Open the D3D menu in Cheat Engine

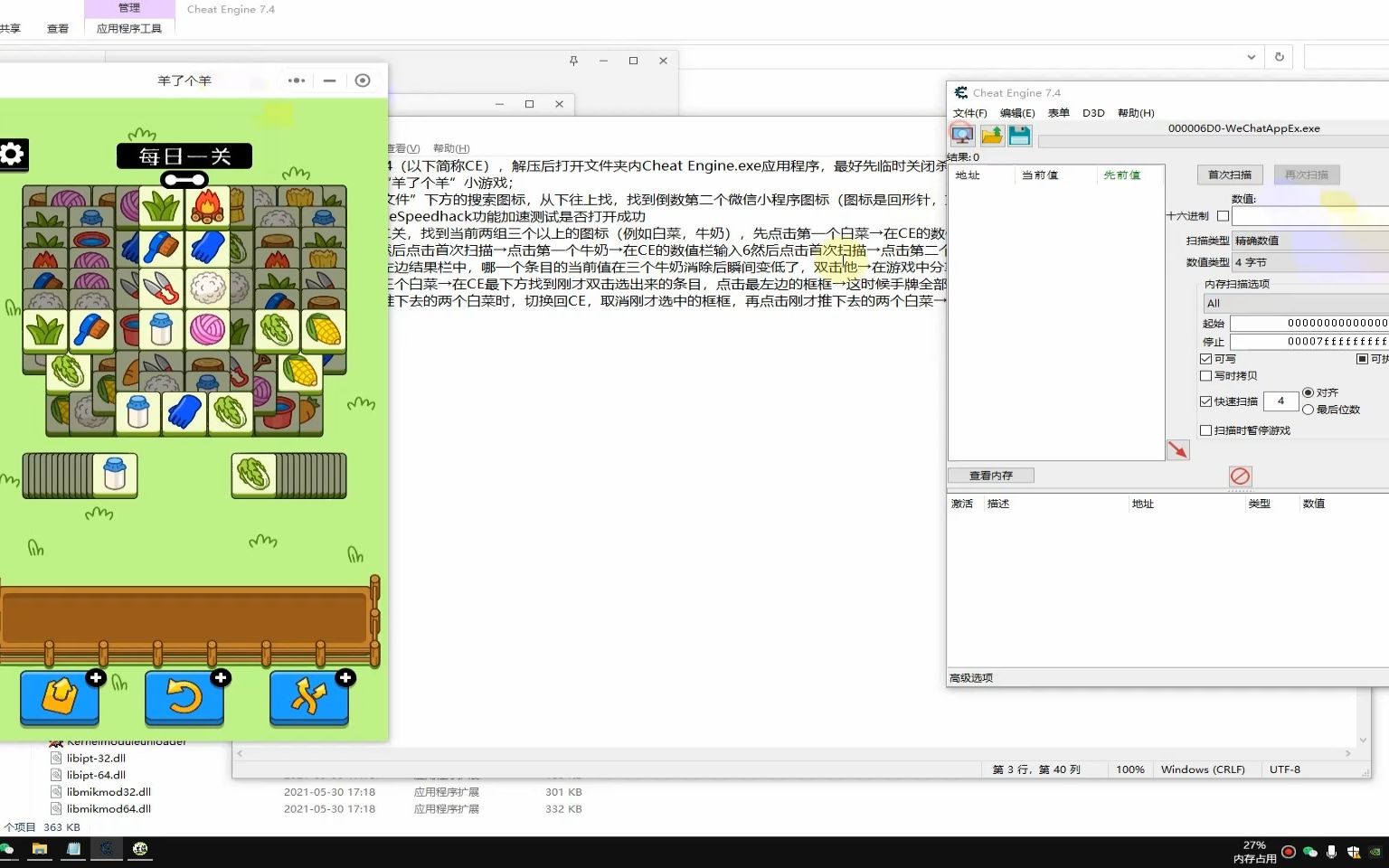(1093, 112)
